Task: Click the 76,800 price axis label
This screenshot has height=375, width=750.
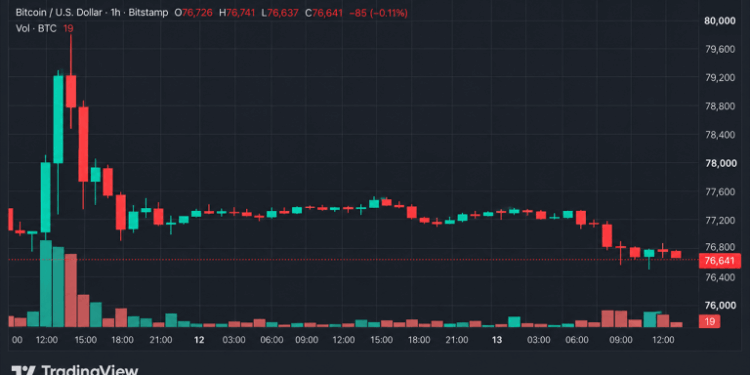Action: coord(719,247)
